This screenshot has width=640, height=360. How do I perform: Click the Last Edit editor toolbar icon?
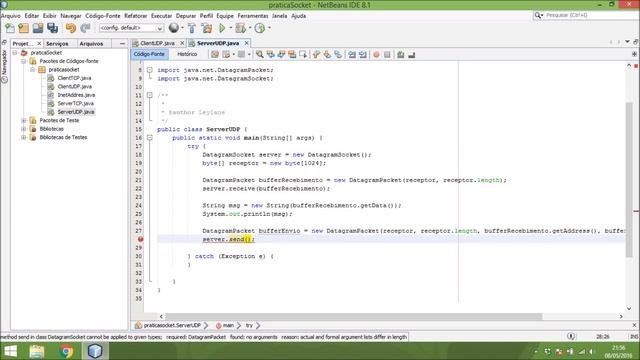pyautogui.click(x=215, y=54)
